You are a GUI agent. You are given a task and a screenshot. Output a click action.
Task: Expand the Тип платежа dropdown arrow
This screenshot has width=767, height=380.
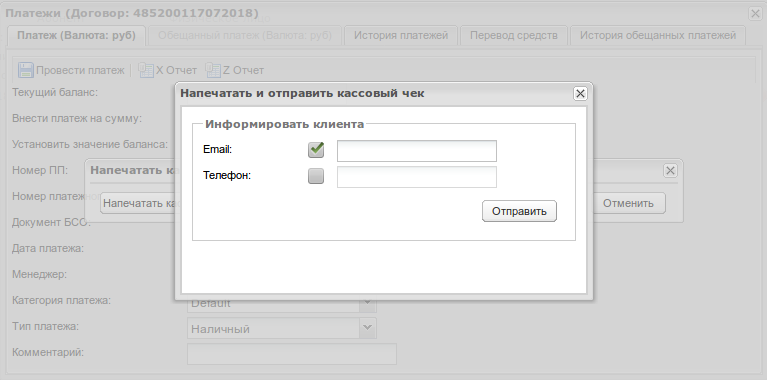367,328
